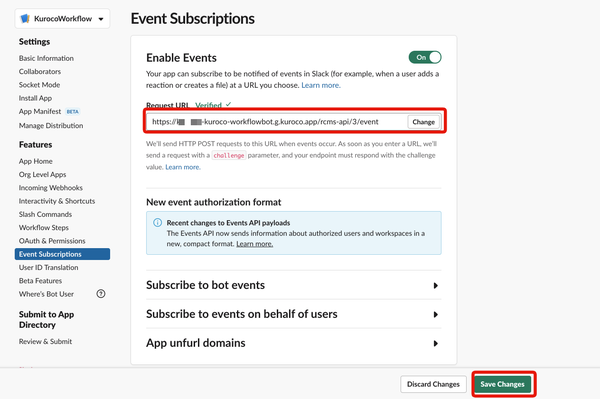Click the Request URL input field
Viewport: 600px width, 399px height.
click(276, 122)
